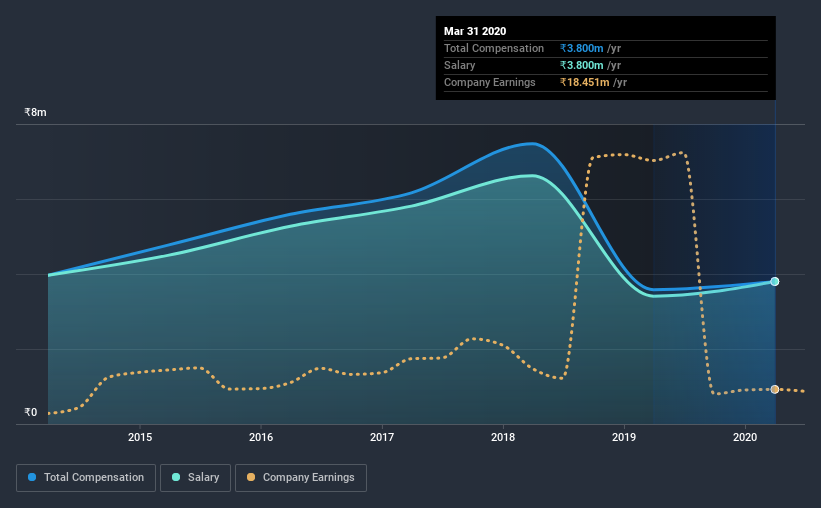This screenshot has height=508, width=821.
Task: Click the Total Compensation row label in tooltip
Action: point(494,48)
